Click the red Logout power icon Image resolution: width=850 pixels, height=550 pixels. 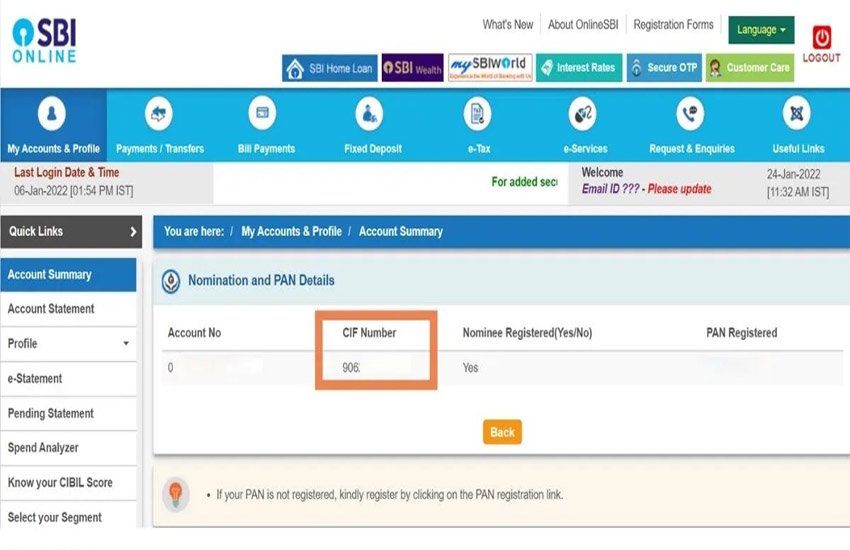pyautogui.click(x=822, y=39)
